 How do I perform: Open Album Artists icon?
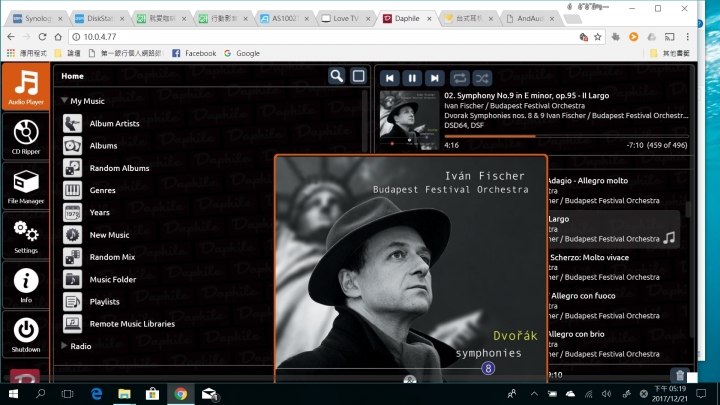tap(73, 124)
